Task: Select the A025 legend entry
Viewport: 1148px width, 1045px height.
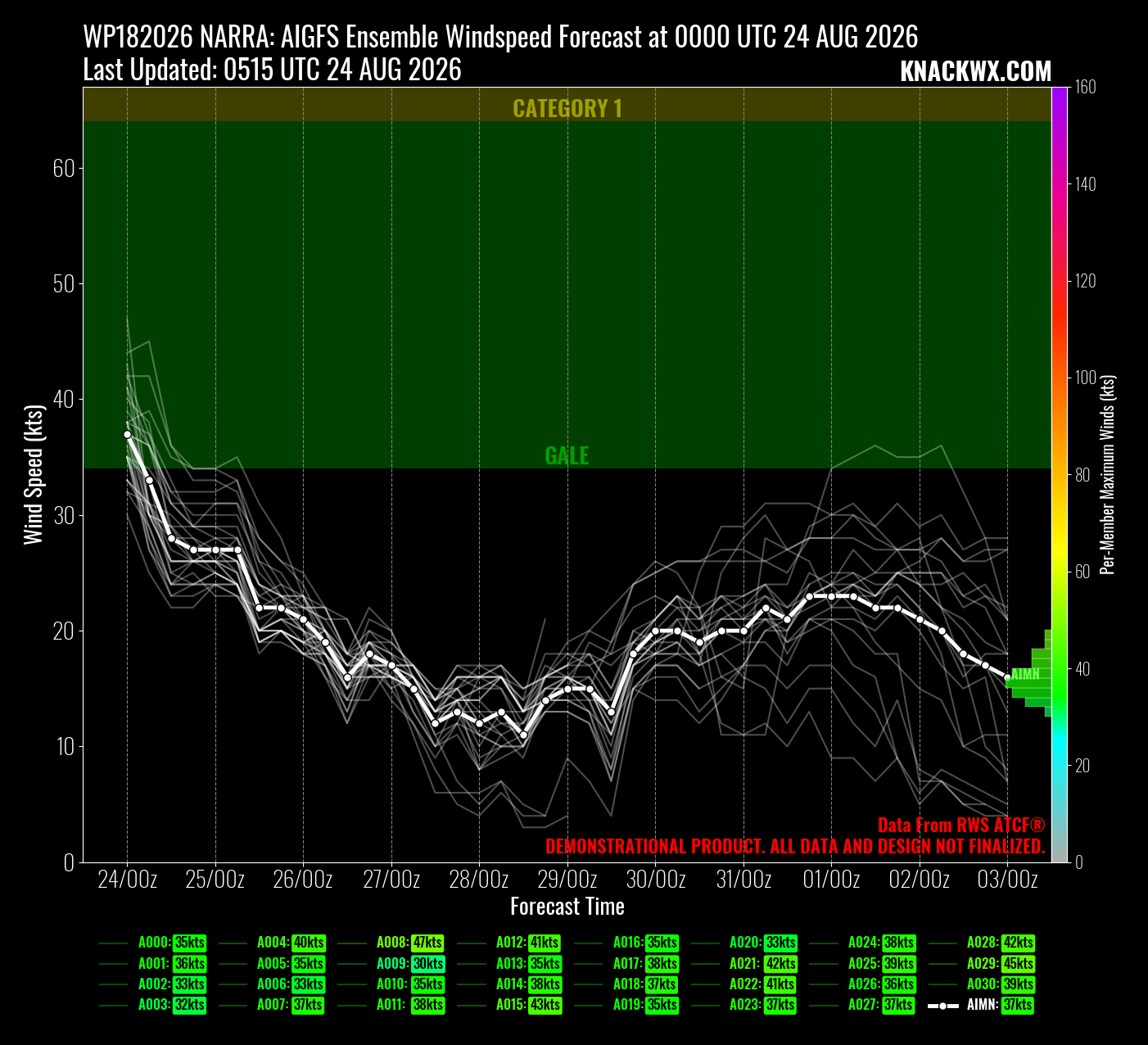Action: tap(863, 964)
